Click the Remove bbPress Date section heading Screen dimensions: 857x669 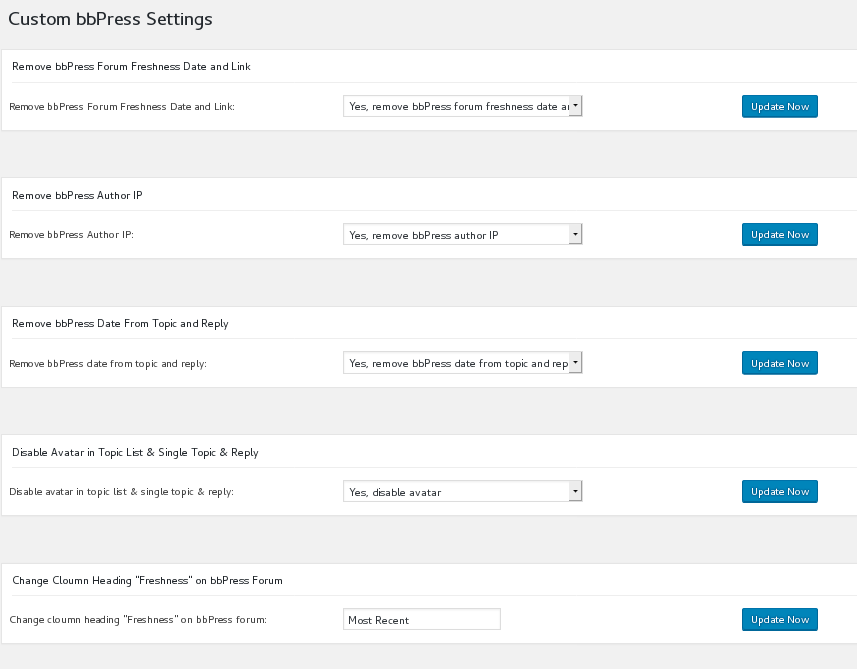120,323
